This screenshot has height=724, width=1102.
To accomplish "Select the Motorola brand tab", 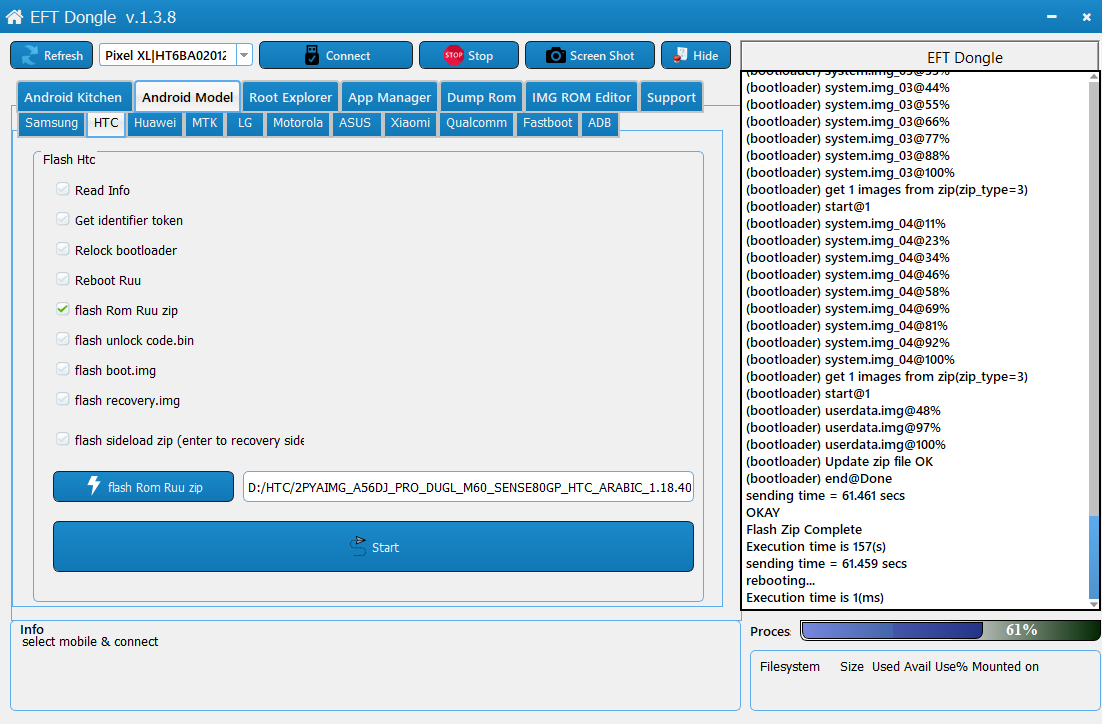I will (x=297, y=123).
